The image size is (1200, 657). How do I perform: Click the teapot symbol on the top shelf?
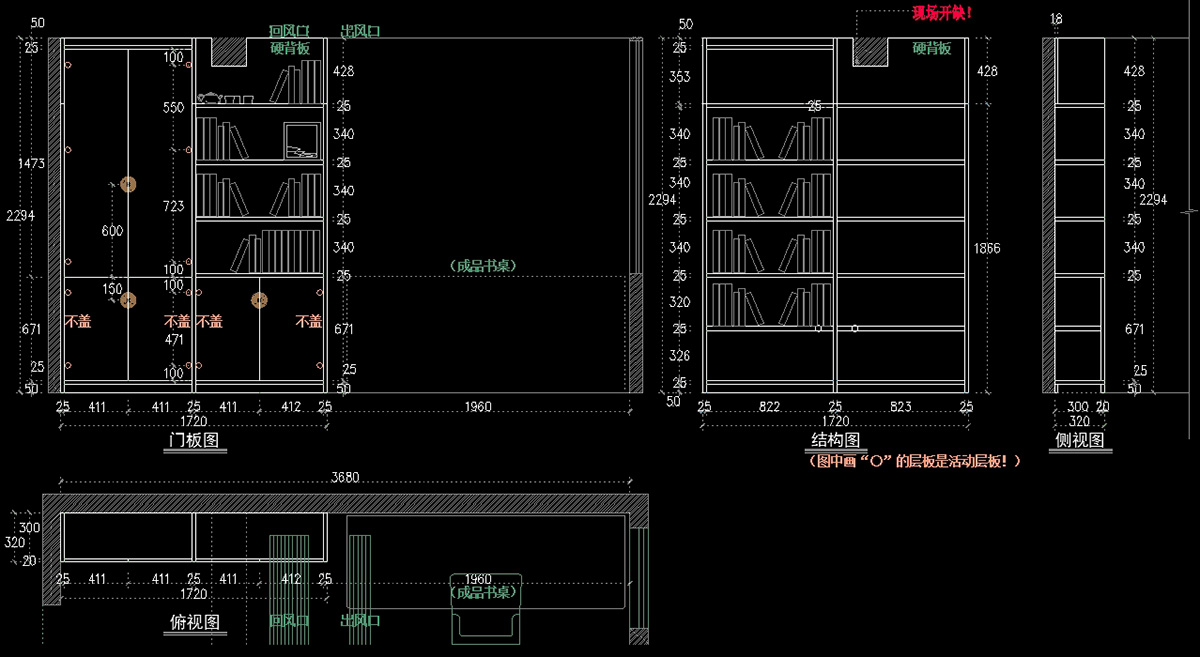click(211, 97)
